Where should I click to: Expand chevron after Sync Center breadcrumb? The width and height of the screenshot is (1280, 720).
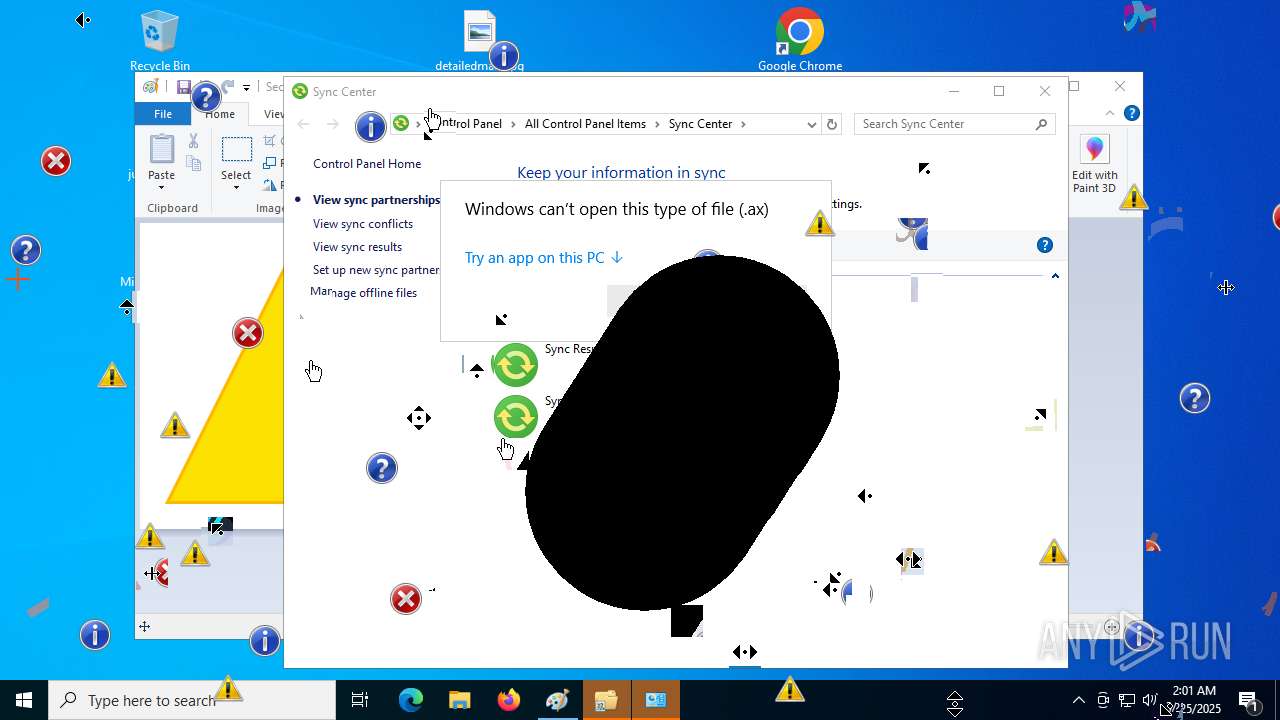743,124
